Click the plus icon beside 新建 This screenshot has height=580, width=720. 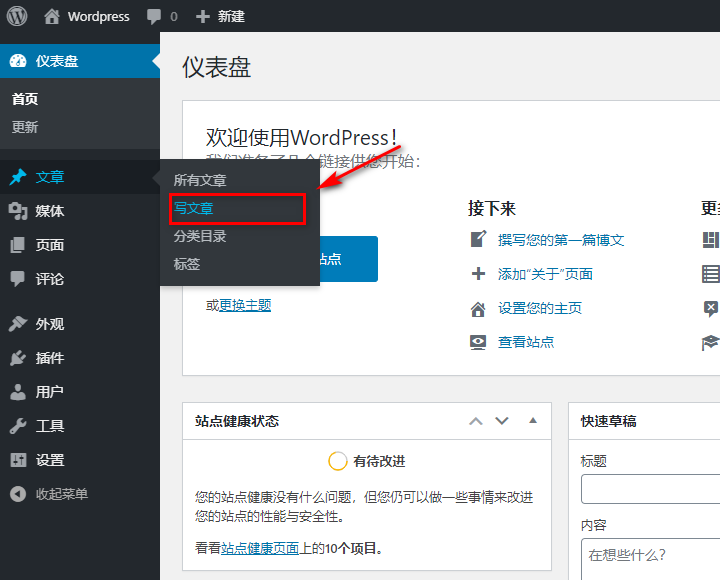click(202, 17)
